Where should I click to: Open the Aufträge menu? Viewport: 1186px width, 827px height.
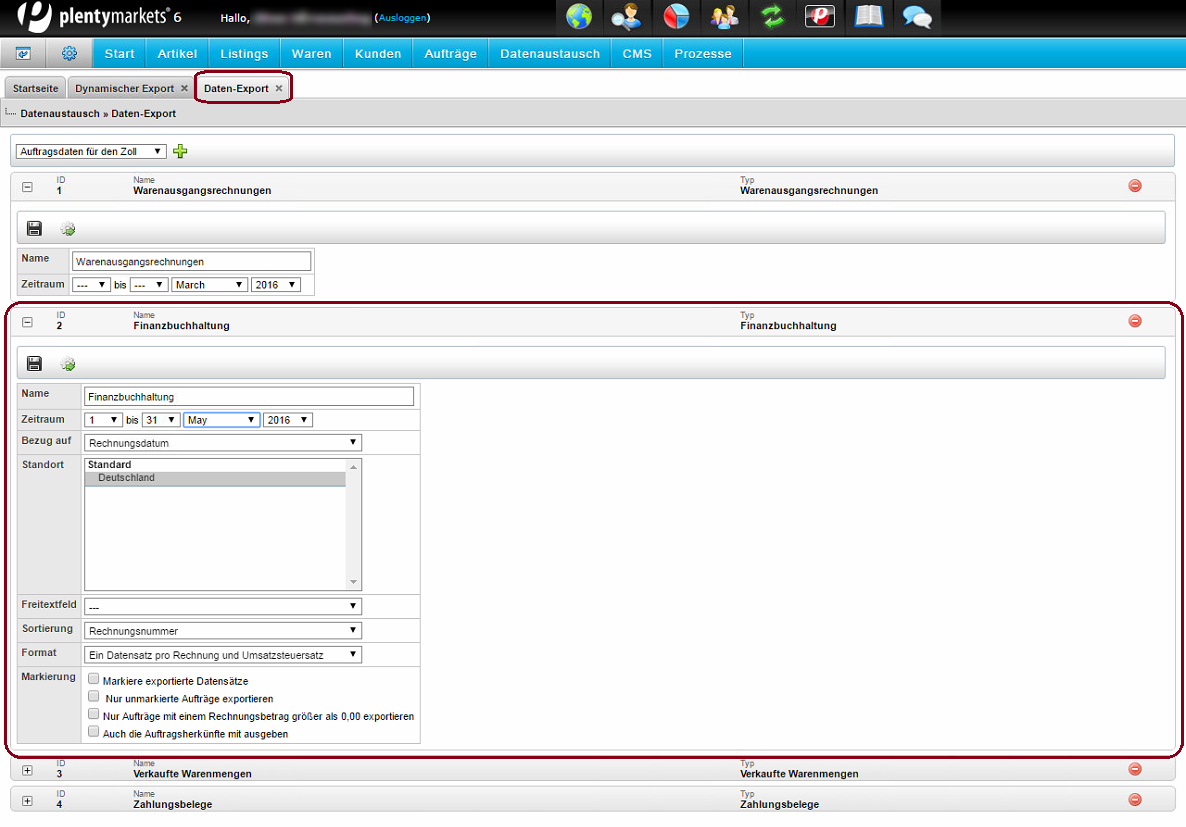click(x=450, y=54)
